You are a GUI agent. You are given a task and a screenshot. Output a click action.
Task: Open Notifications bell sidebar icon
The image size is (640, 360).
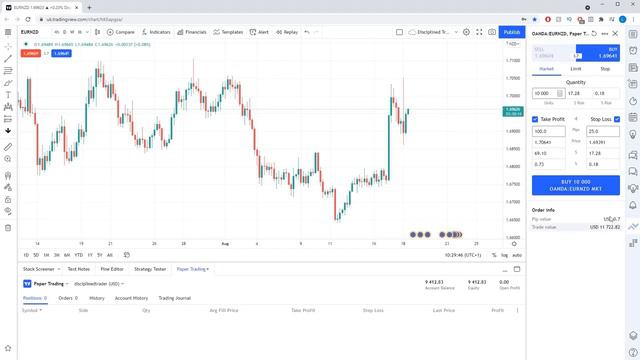(633, 204)
